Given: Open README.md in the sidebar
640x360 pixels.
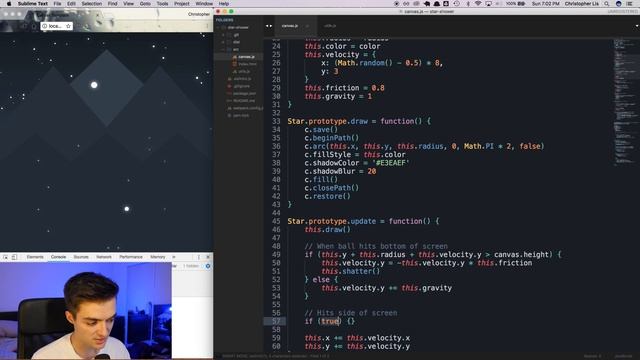Looking at the screenshot, I should [x=243, y=101].
